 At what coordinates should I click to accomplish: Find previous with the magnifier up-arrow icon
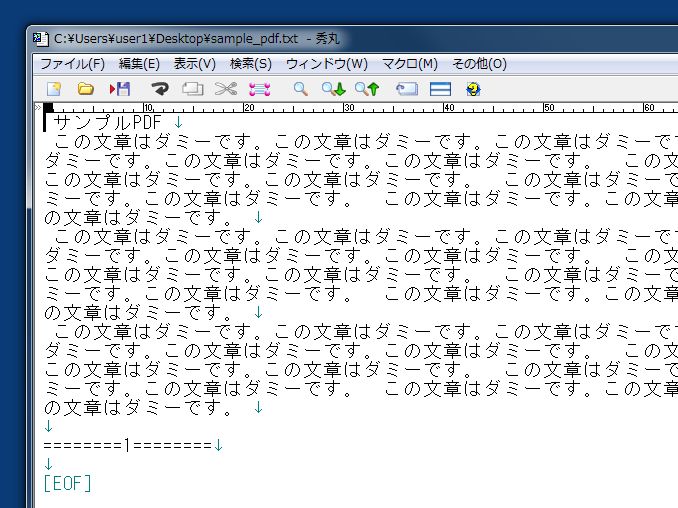367,89
